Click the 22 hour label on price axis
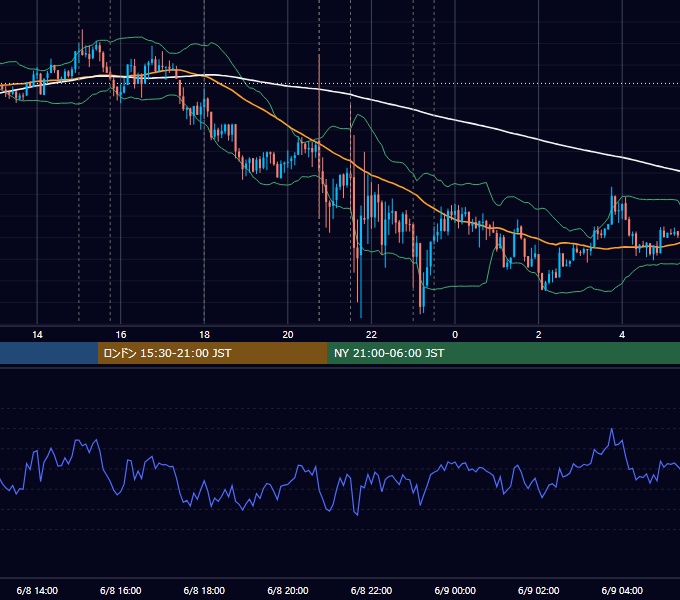The image size is (680, 600). (371, 335)
